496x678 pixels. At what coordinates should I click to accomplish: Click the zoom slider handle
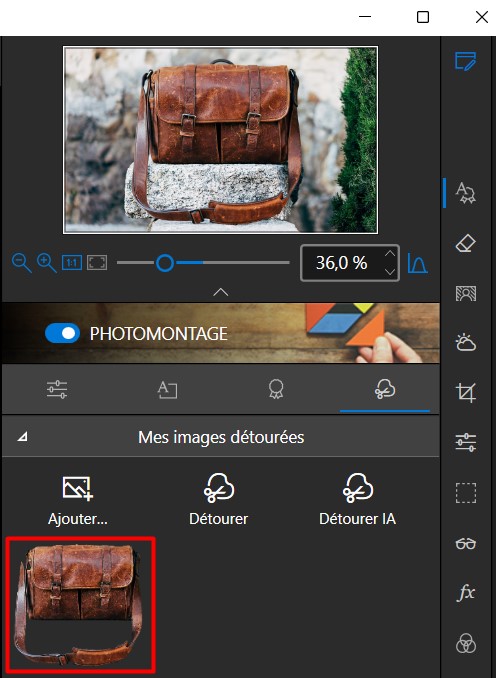coord(165,262)
